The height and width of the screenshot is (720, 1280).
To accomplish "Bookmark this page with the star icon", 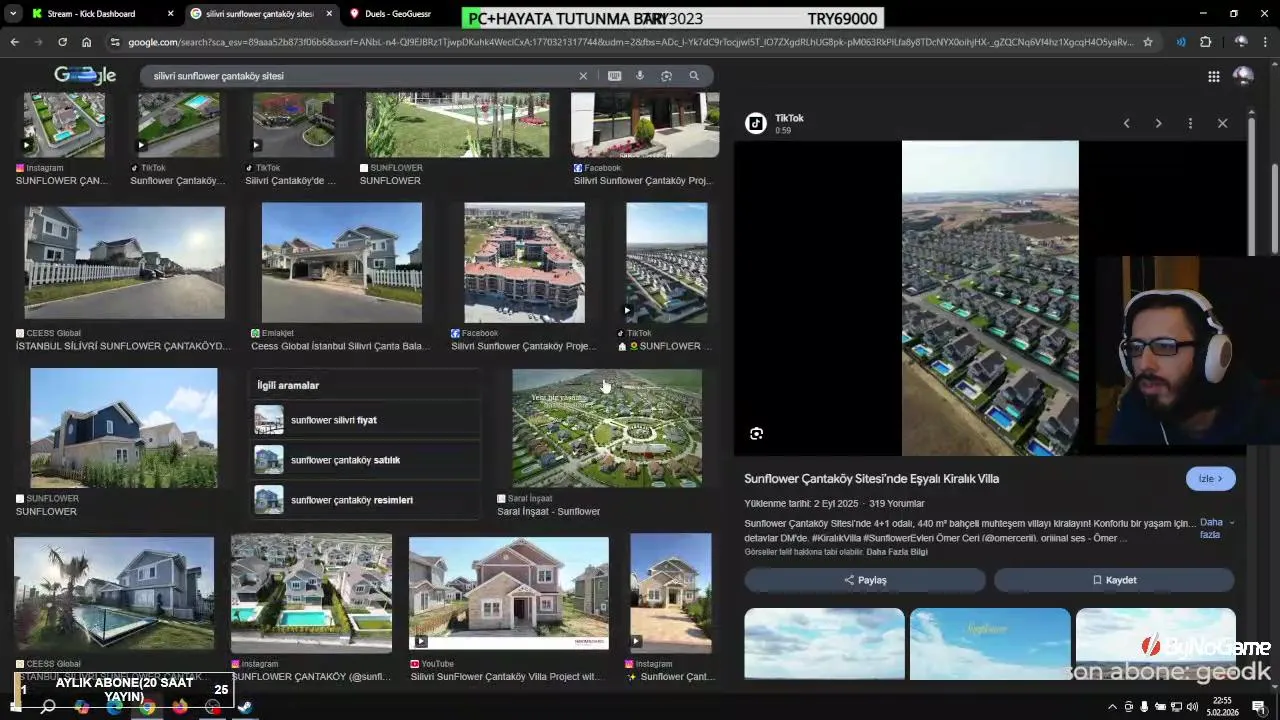I will tap(1147, 42).
